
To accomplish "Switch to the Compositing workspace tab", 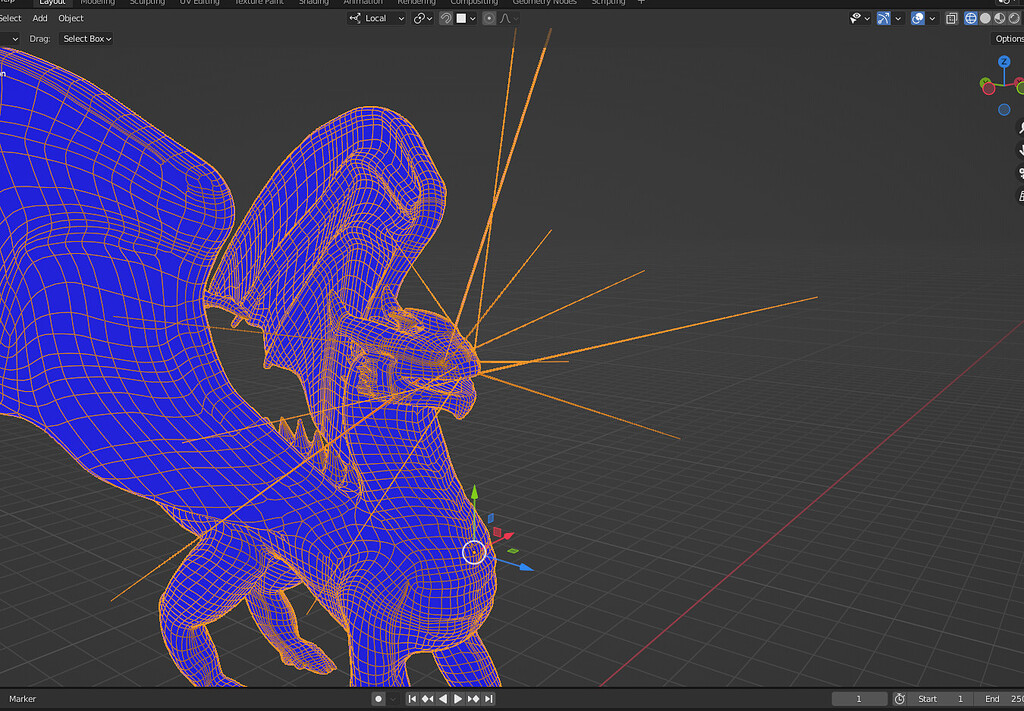I will click(474, 3).
